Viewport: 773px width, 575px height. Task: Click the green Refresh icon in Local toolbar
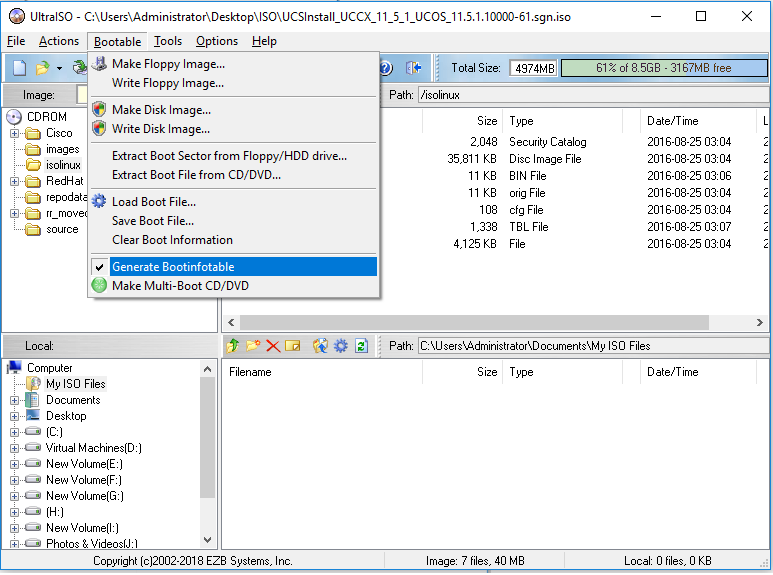361,346
